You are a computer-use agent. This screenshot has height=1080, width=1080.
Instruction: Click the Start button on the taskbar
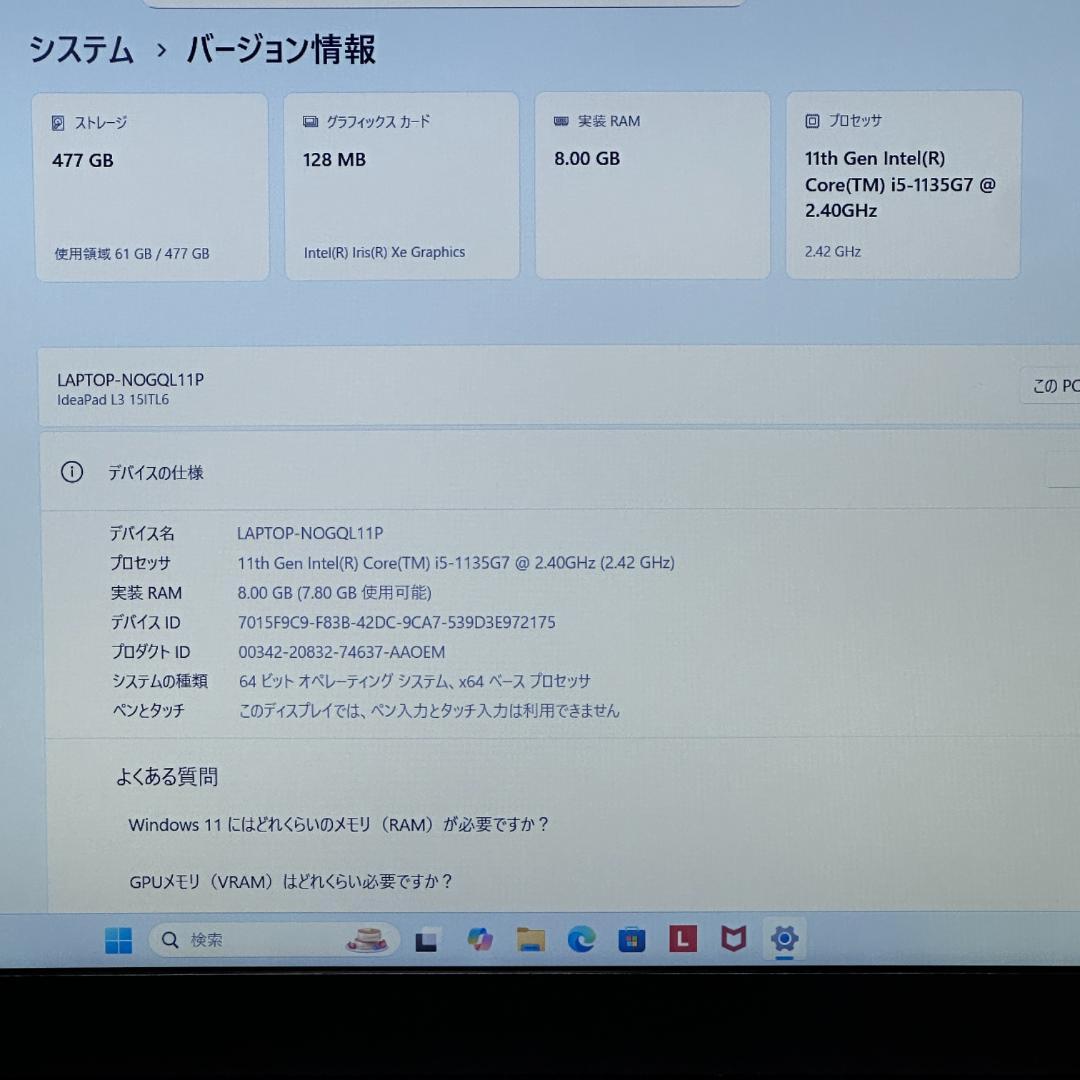(x=117, y=939)
